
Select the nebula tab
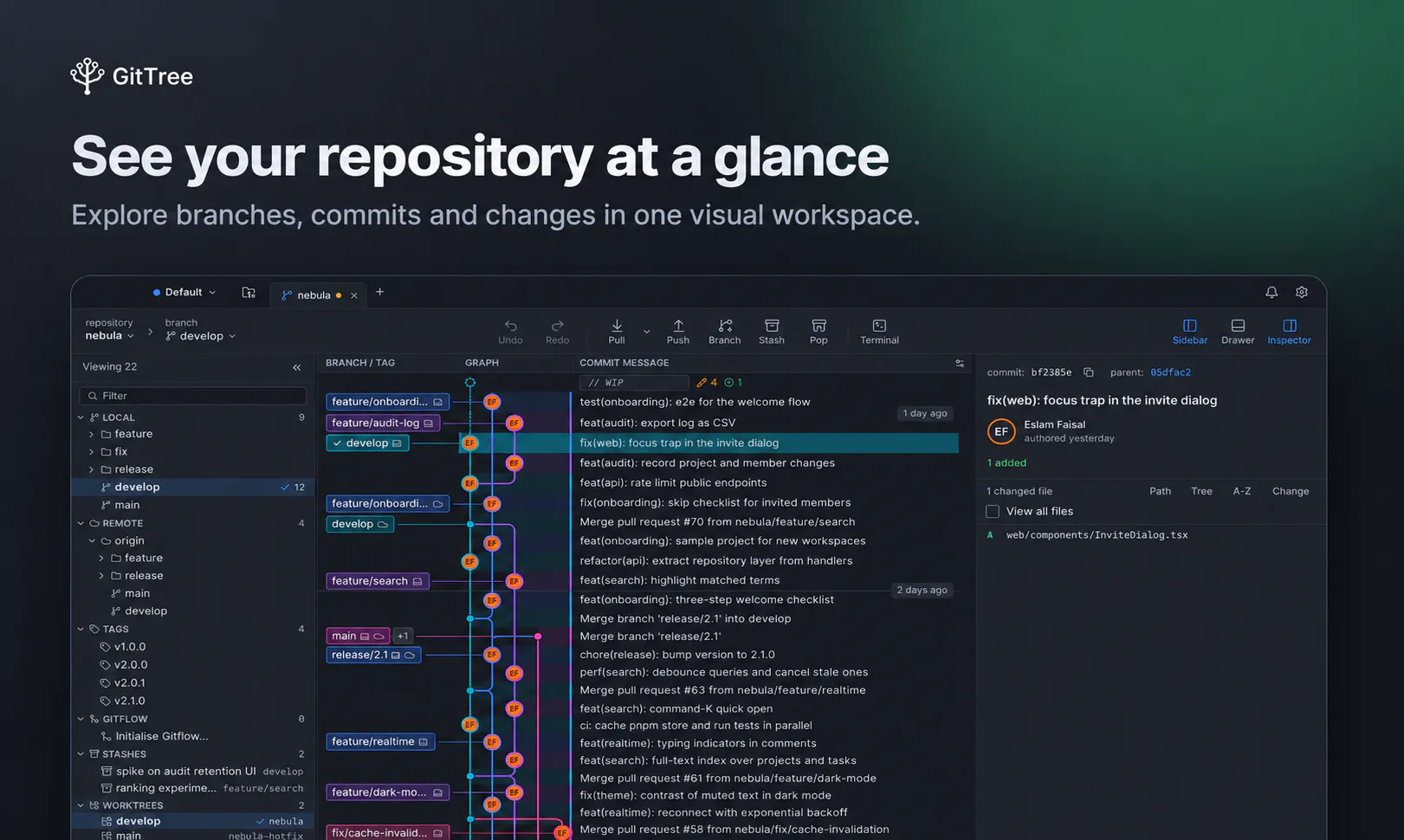click(312, 295)
